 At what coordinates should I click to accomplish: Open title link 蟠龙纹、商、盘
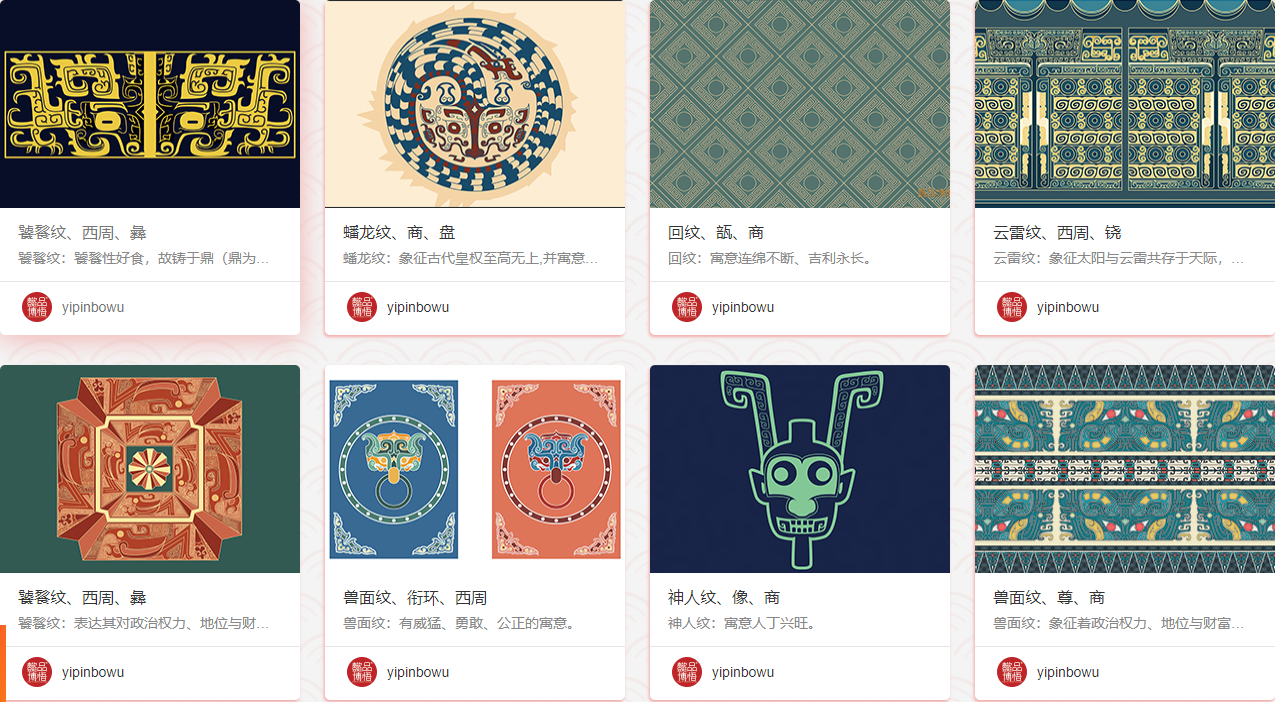399,233
